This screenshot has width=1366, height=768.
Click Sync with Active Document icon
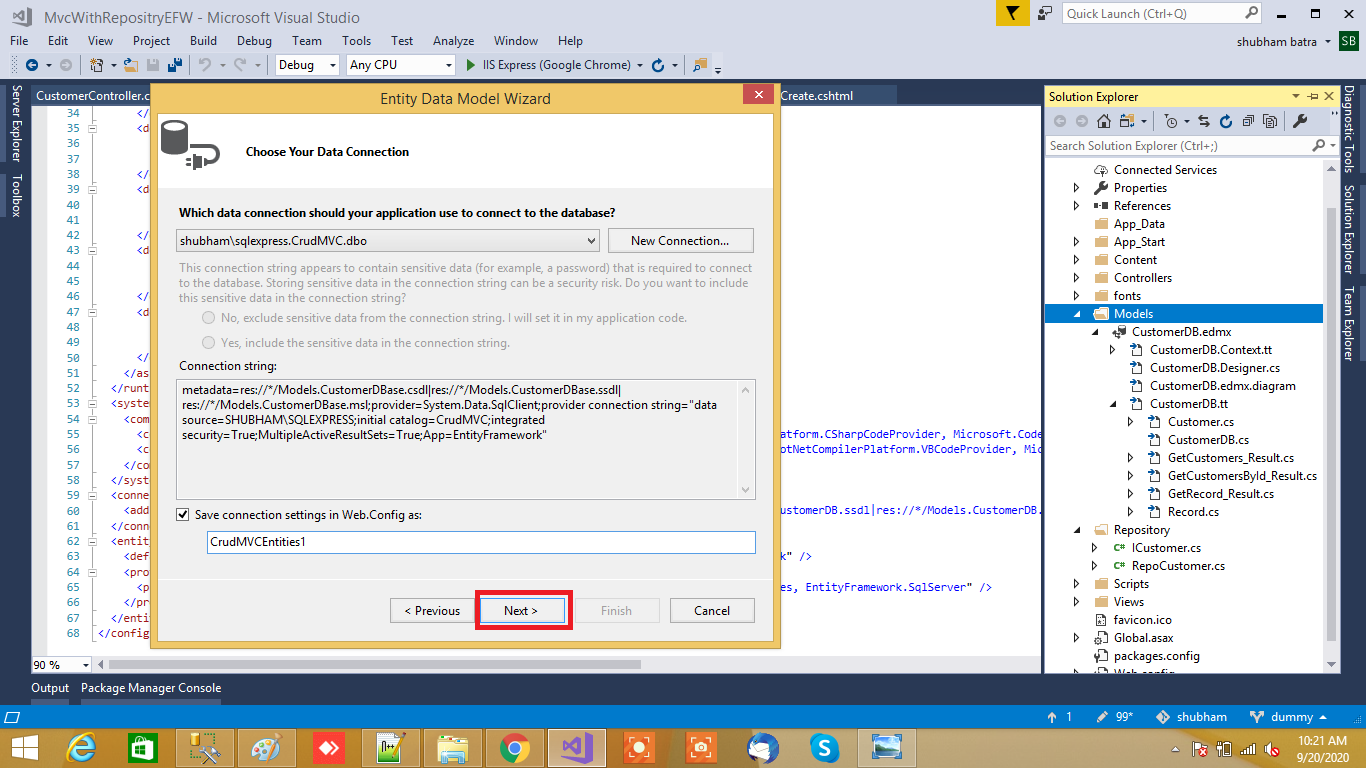coord(1204,121)
